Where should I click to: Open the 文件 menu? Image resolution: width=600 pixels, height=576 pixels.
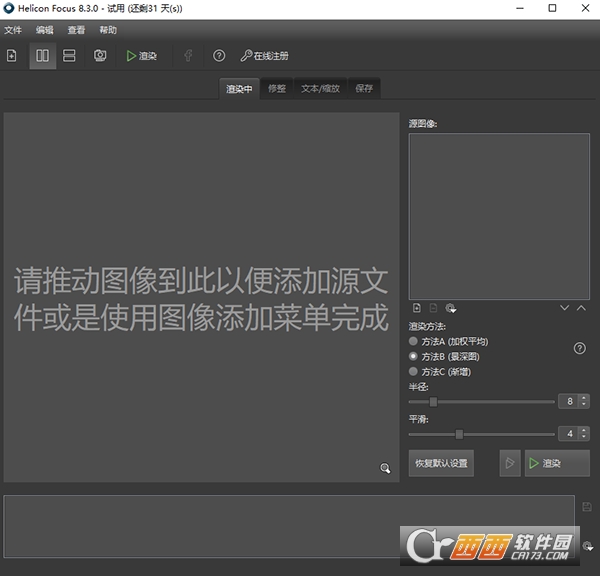(13, 30)
